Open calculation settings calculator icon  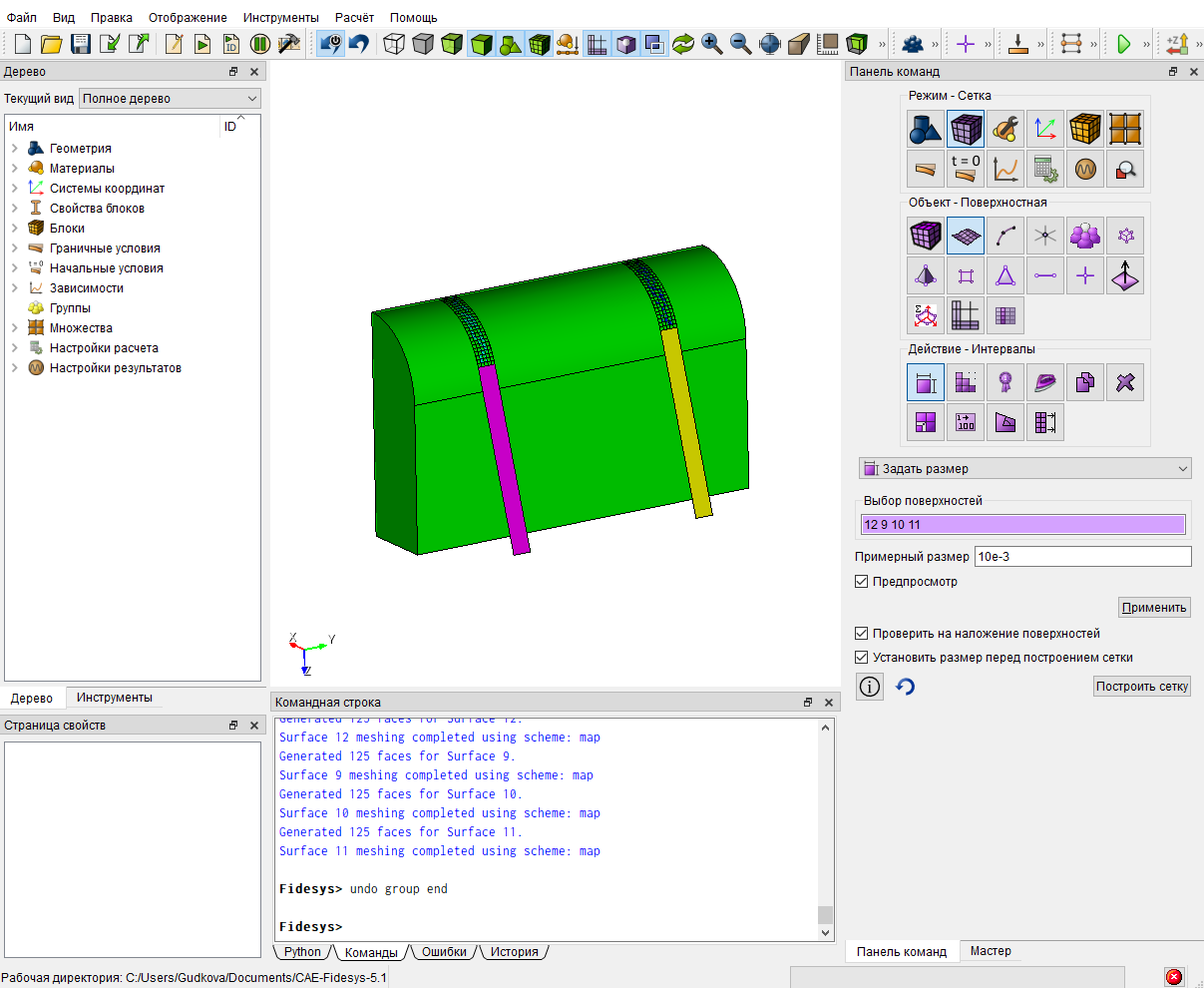point(1045,169)
